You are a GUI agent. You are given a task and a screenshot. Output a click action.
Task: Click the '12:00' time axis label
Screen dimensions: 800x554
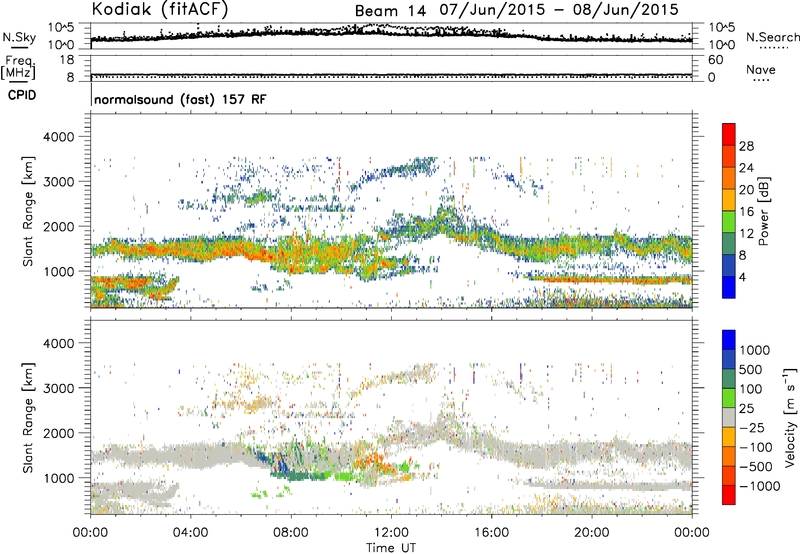[x=391, y=533]
